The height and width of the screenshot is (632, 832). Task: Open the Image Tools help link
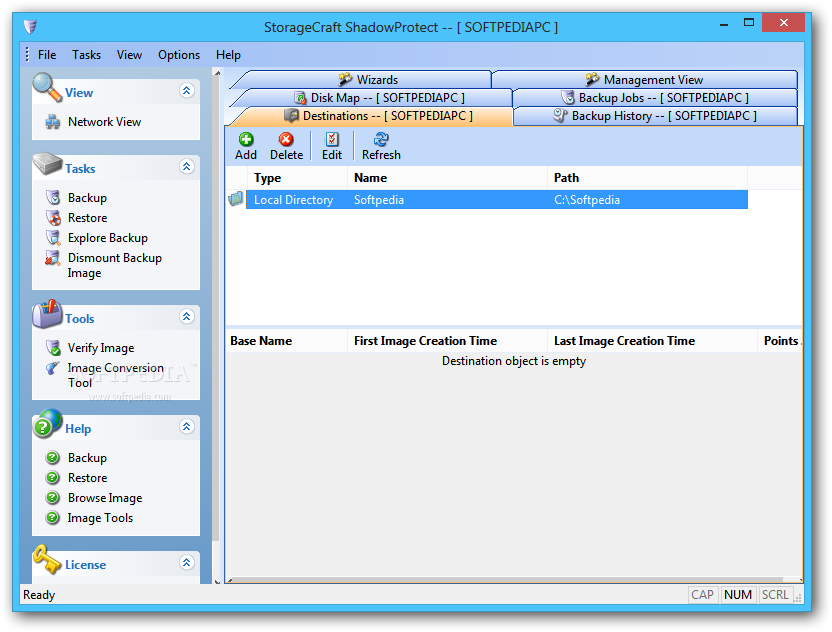pyautogui.click(x=100, y=518)
